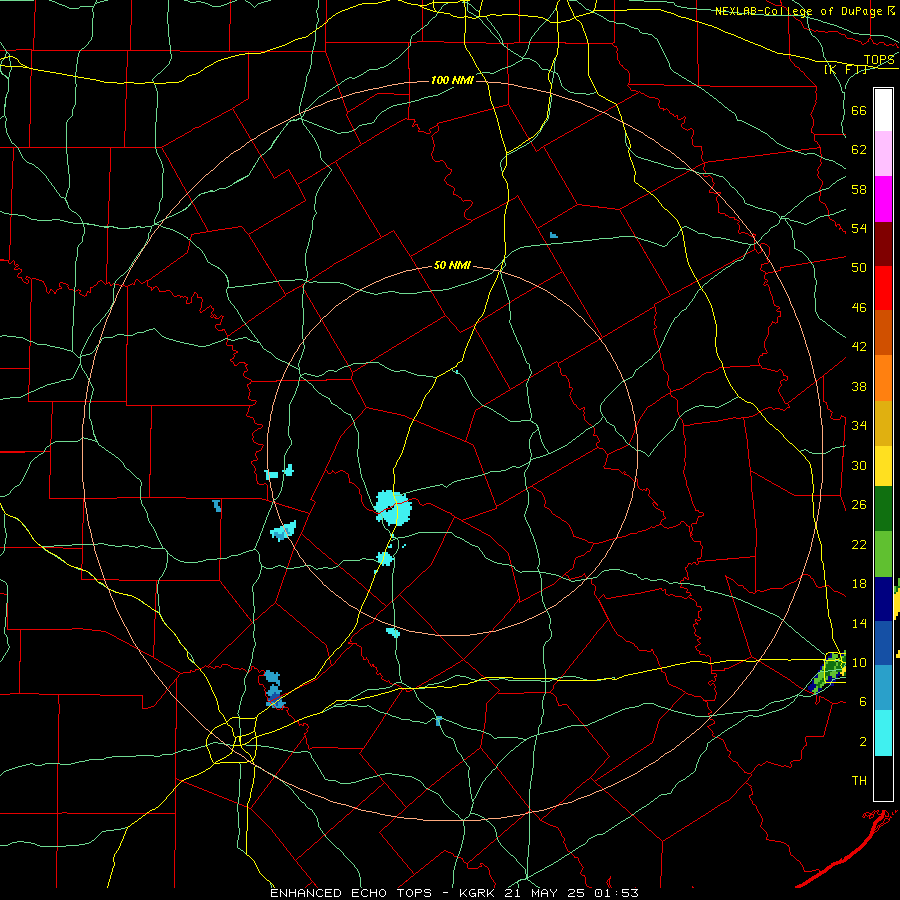Click the ENHANCED ECHO TOPS KGRK caption
The image size is (900, 900).
pos(454,893)
